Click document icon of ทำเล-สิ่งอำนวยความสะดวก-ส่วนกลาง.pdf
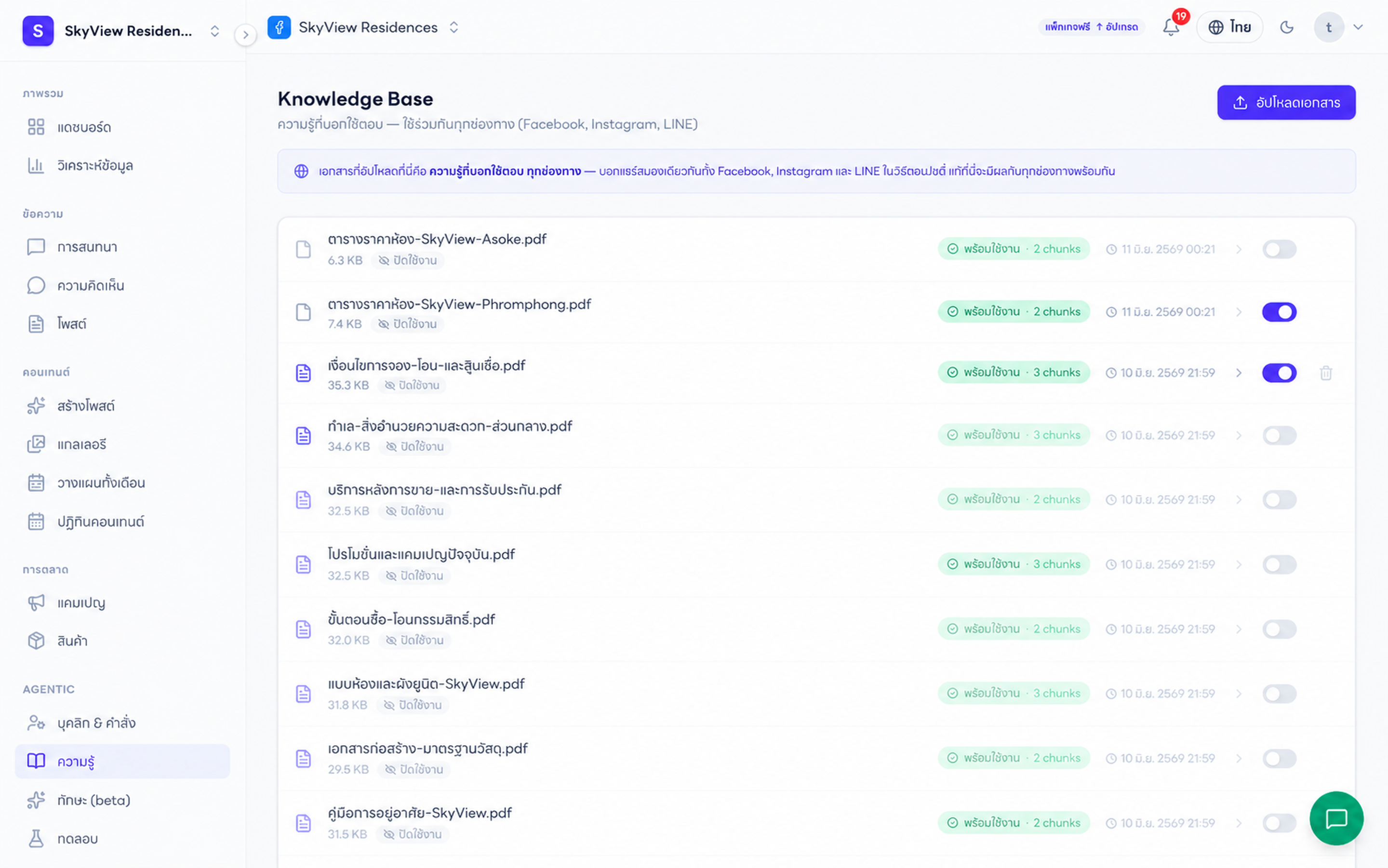This screenshot has height=868, width=1388. (303, 435)
